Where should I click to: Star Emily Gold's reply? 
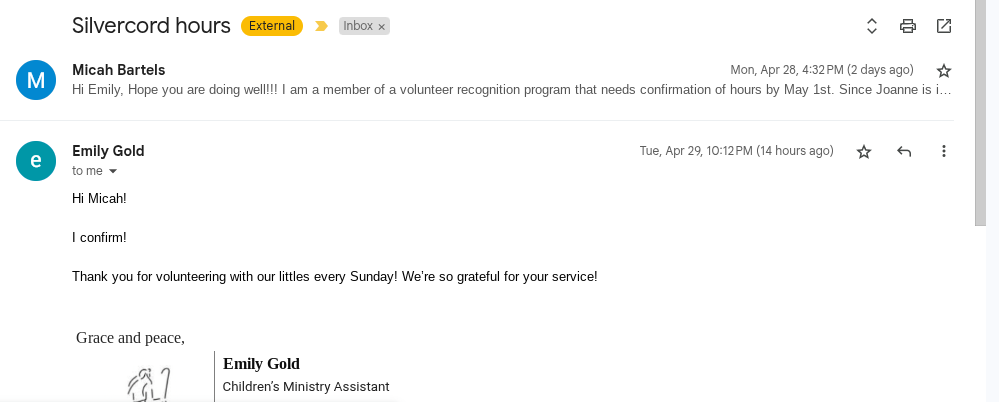click(864, 151)
